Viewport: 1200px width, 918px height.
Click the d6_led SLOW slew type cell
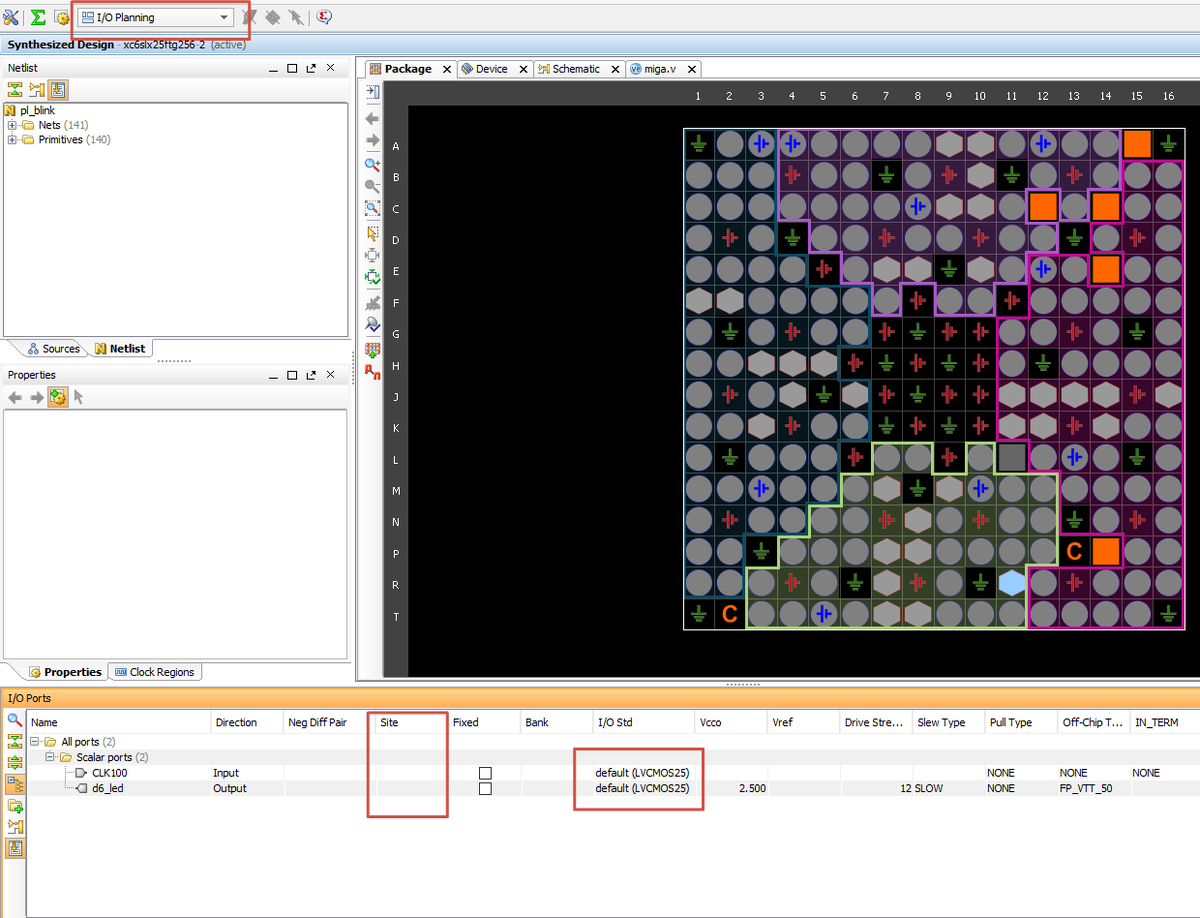(x=948, y=788)
